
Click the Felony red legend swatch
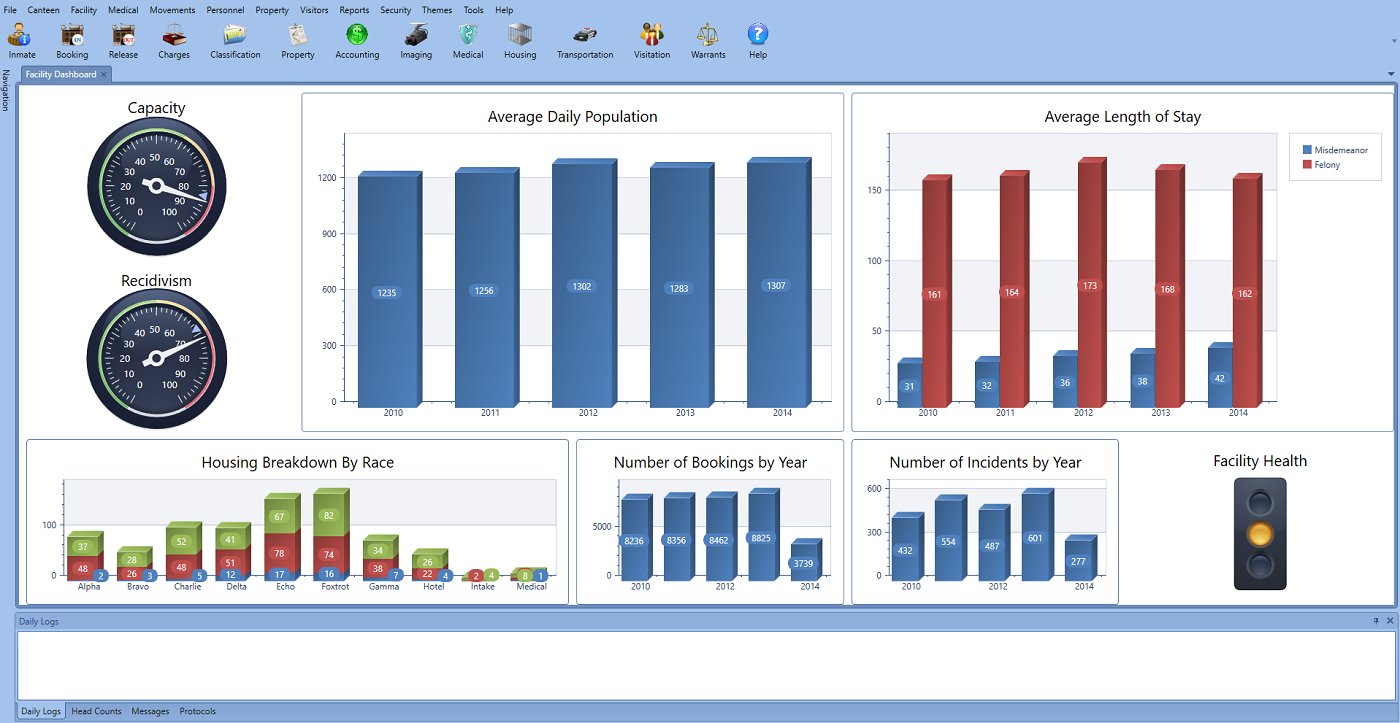point(1308,164)
